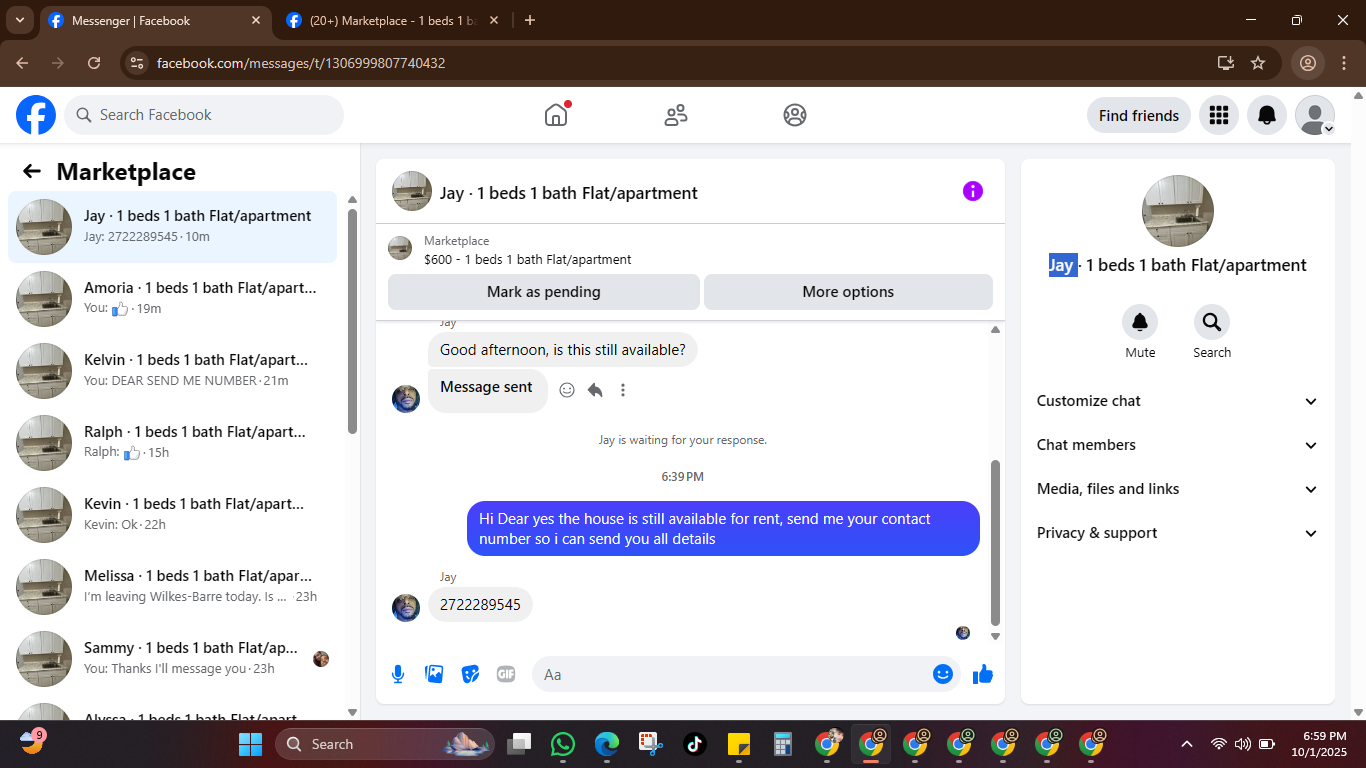
Task: Open the Friends icon in top navigation
Action: click(676, 115)
